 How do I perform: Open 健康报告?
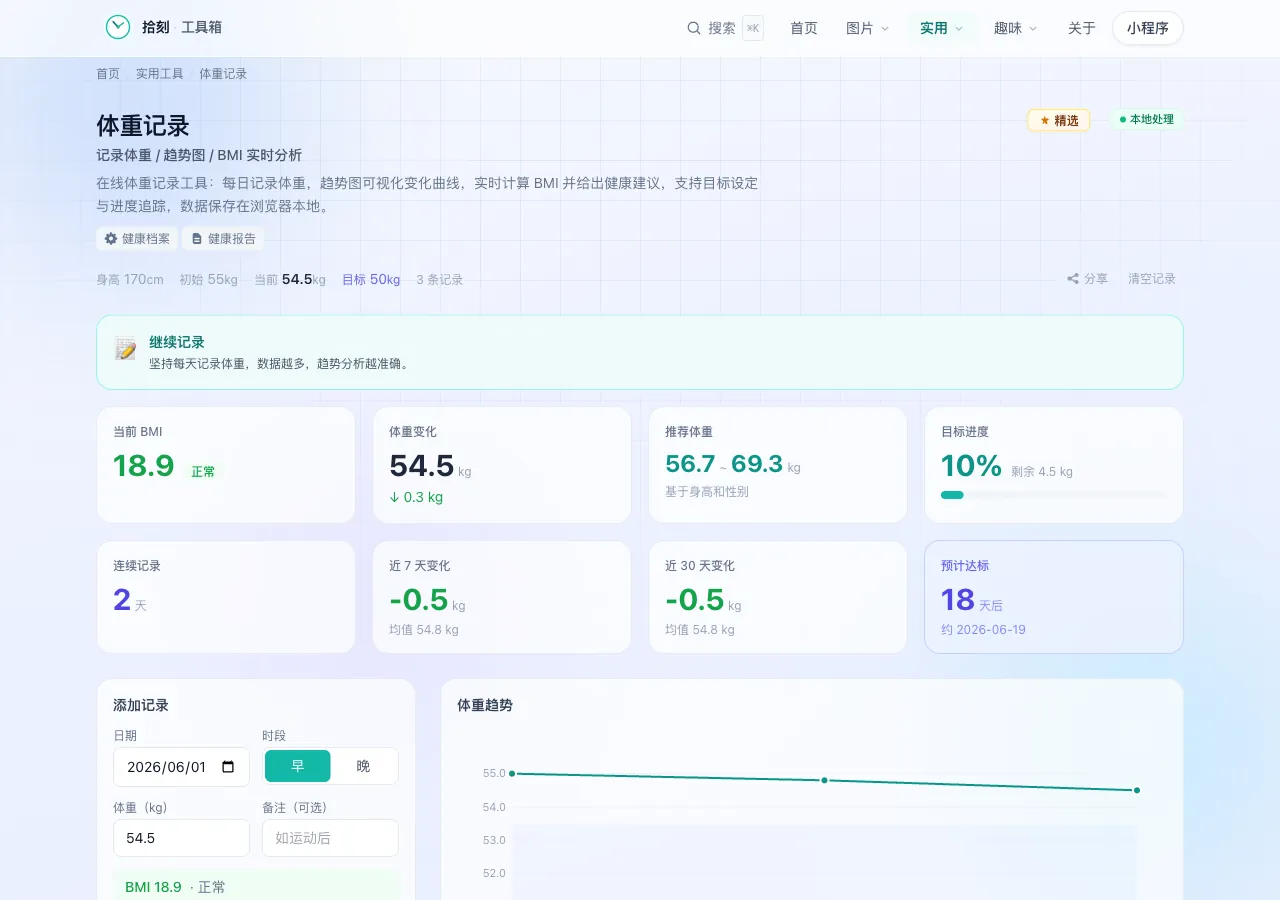point(223,239)
